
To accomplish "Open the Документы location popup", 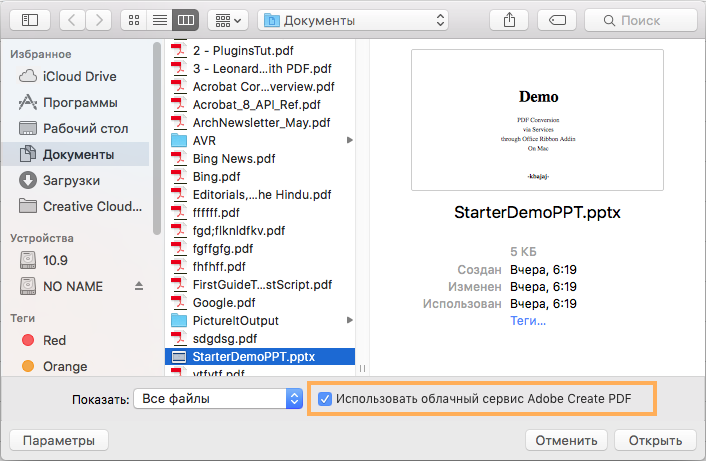I will 353,20.
